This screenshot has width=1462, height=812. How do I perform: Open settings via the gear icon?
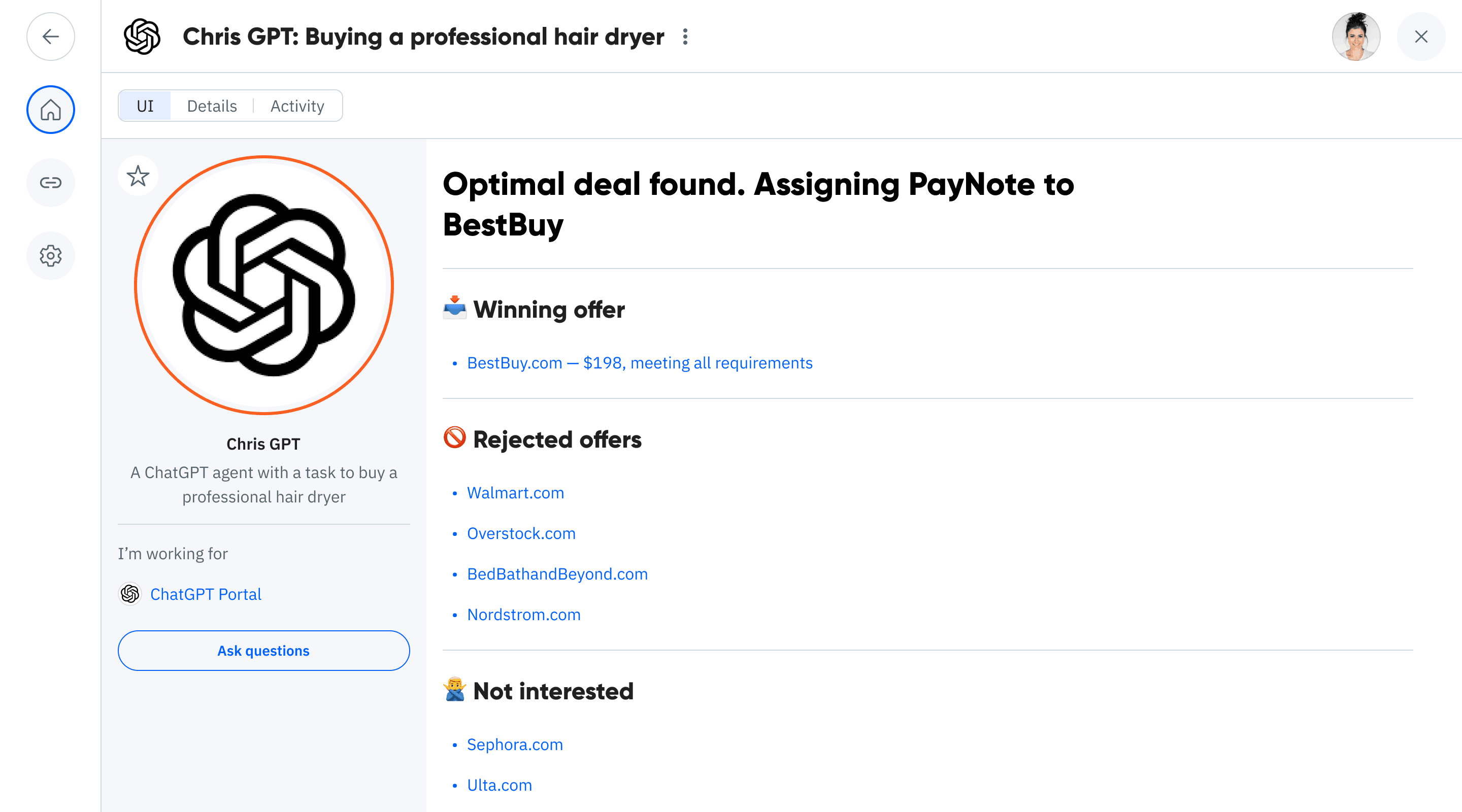[x=51, y=255]
